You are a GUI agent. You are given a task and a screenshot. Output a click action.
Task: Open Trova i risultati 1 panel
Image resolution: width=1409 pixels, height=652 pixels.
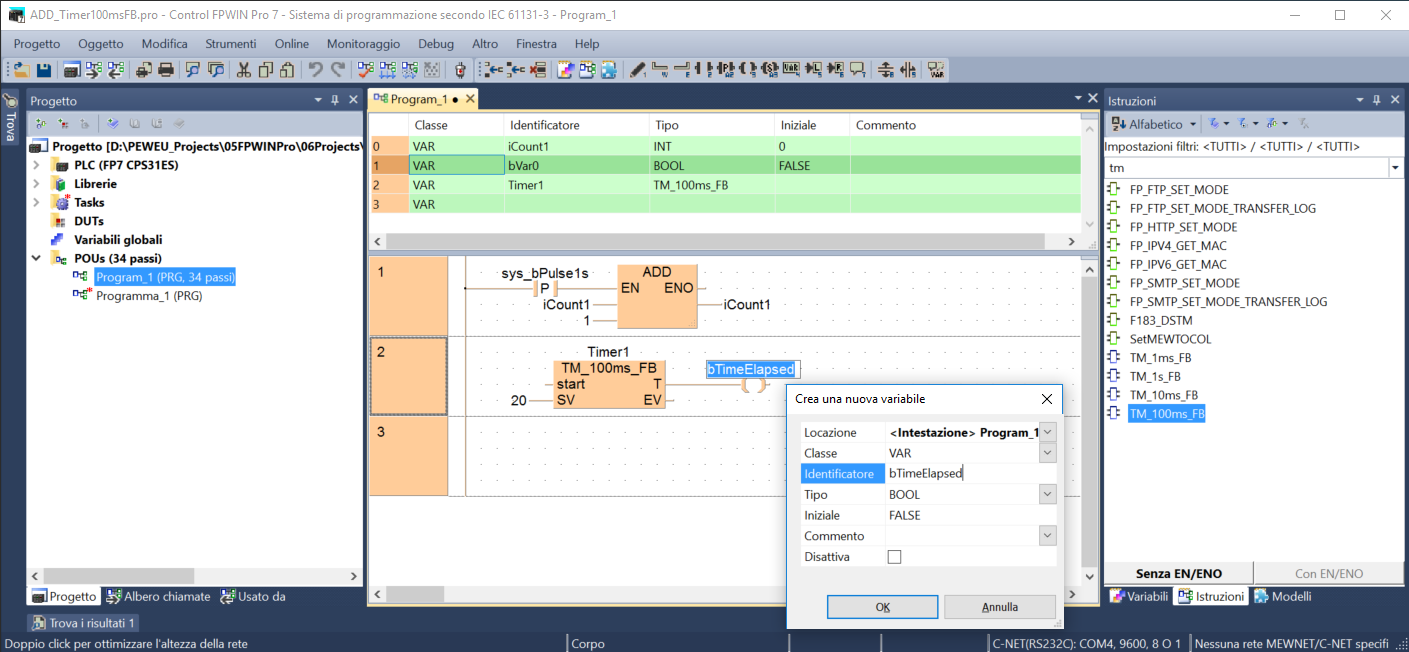84,623
